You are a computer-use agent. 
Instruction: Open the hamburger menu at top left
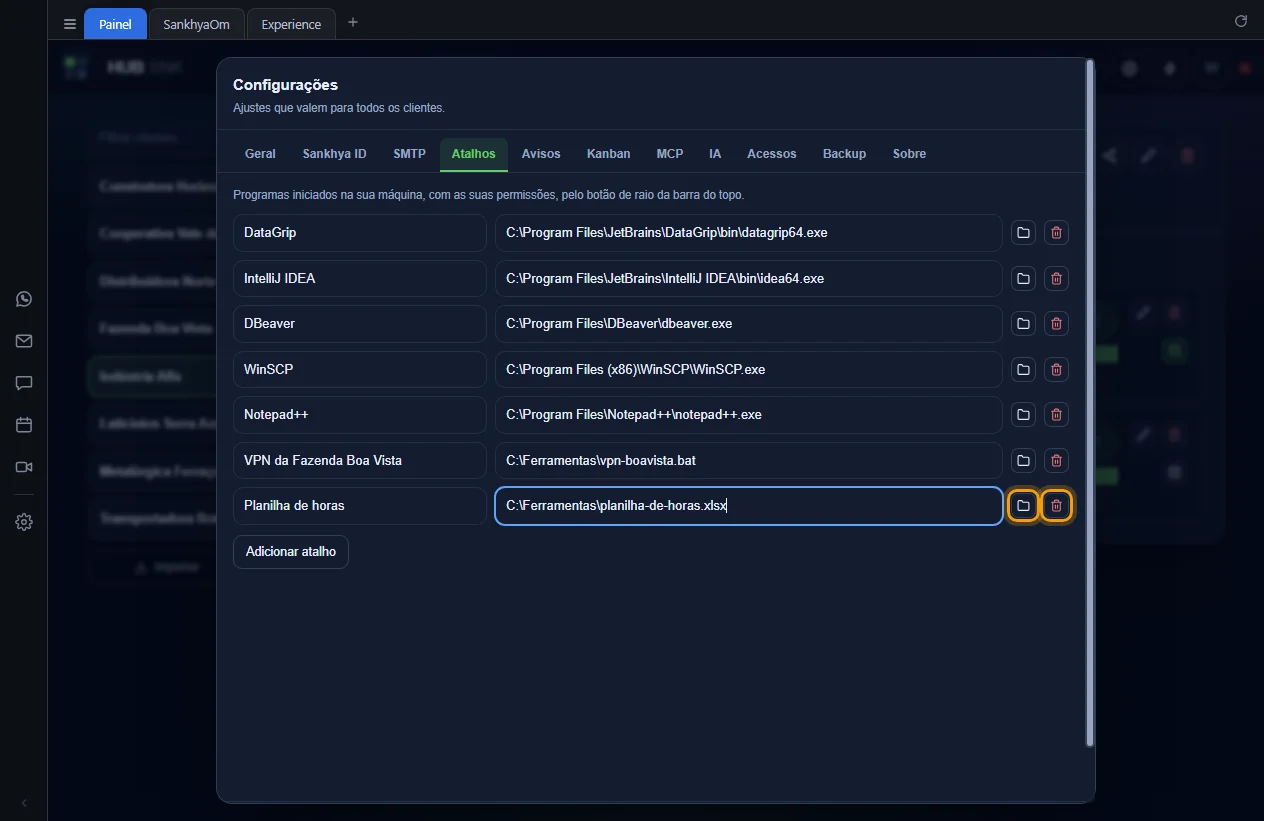pos(70,24)
